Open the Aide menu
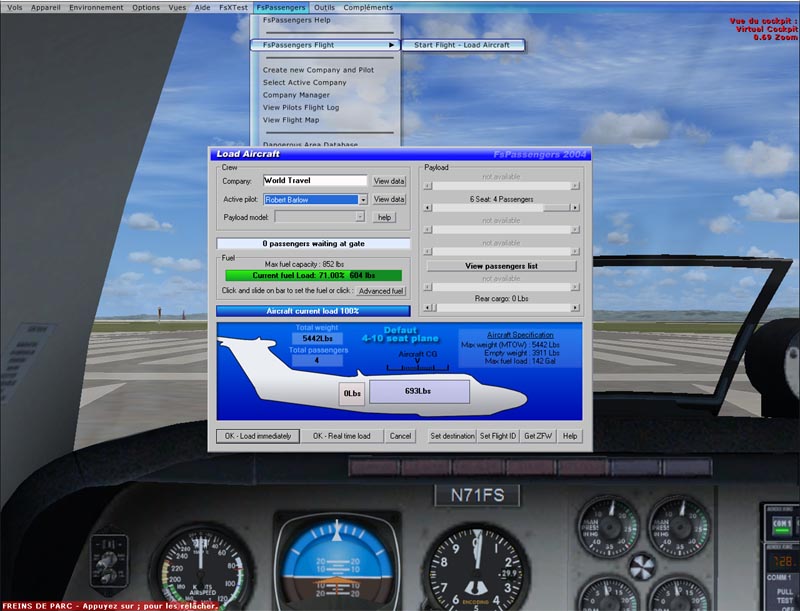The image size is (800, 611). click(x=203, y=8)
